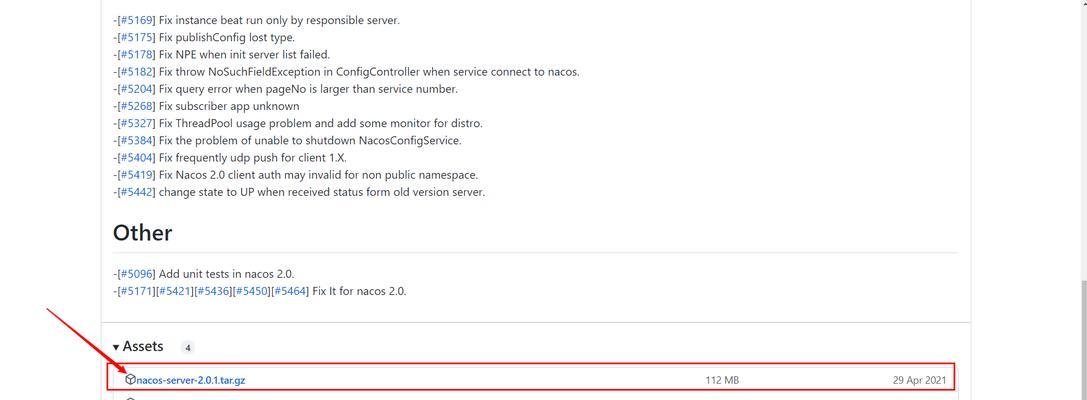
Task: Open issue #5171 in the Other section
Action: 136,291
